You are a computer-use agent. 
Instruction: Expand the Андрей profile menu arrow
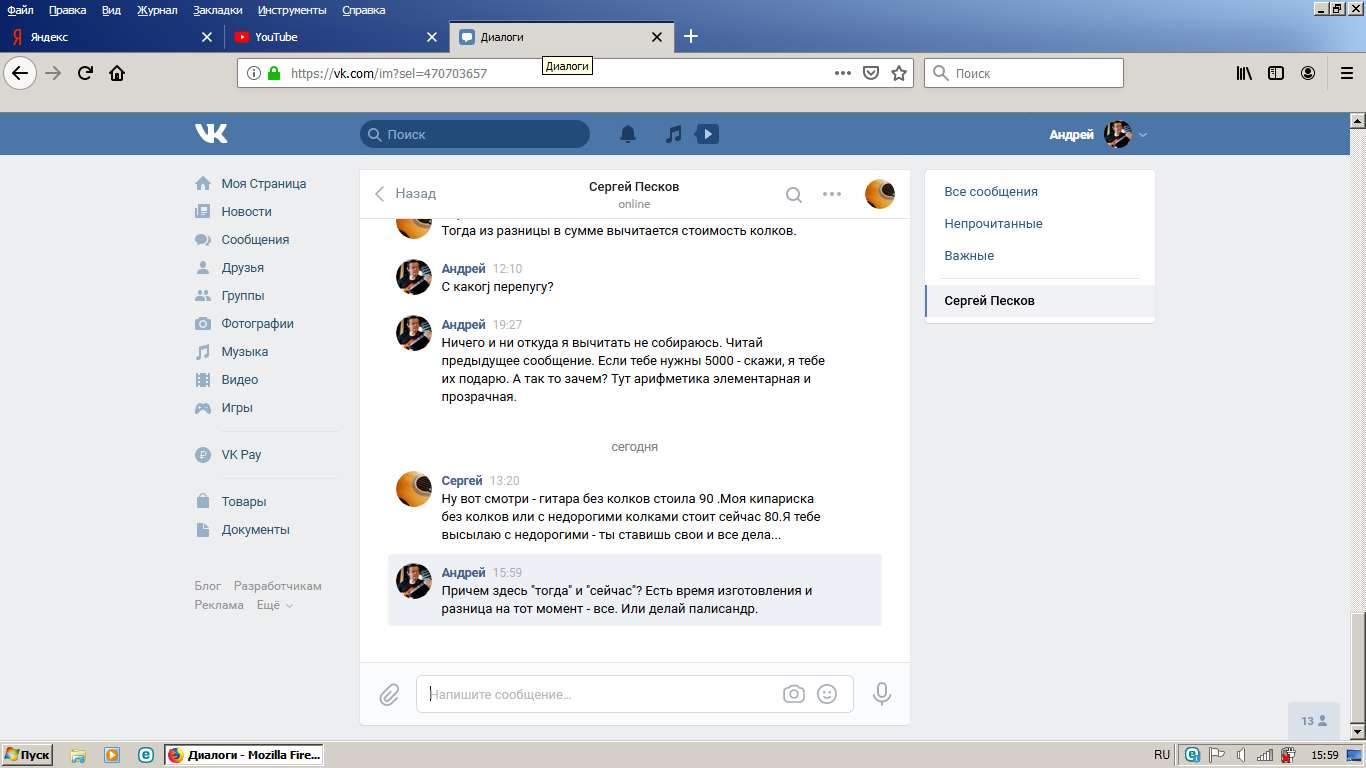1143,135
